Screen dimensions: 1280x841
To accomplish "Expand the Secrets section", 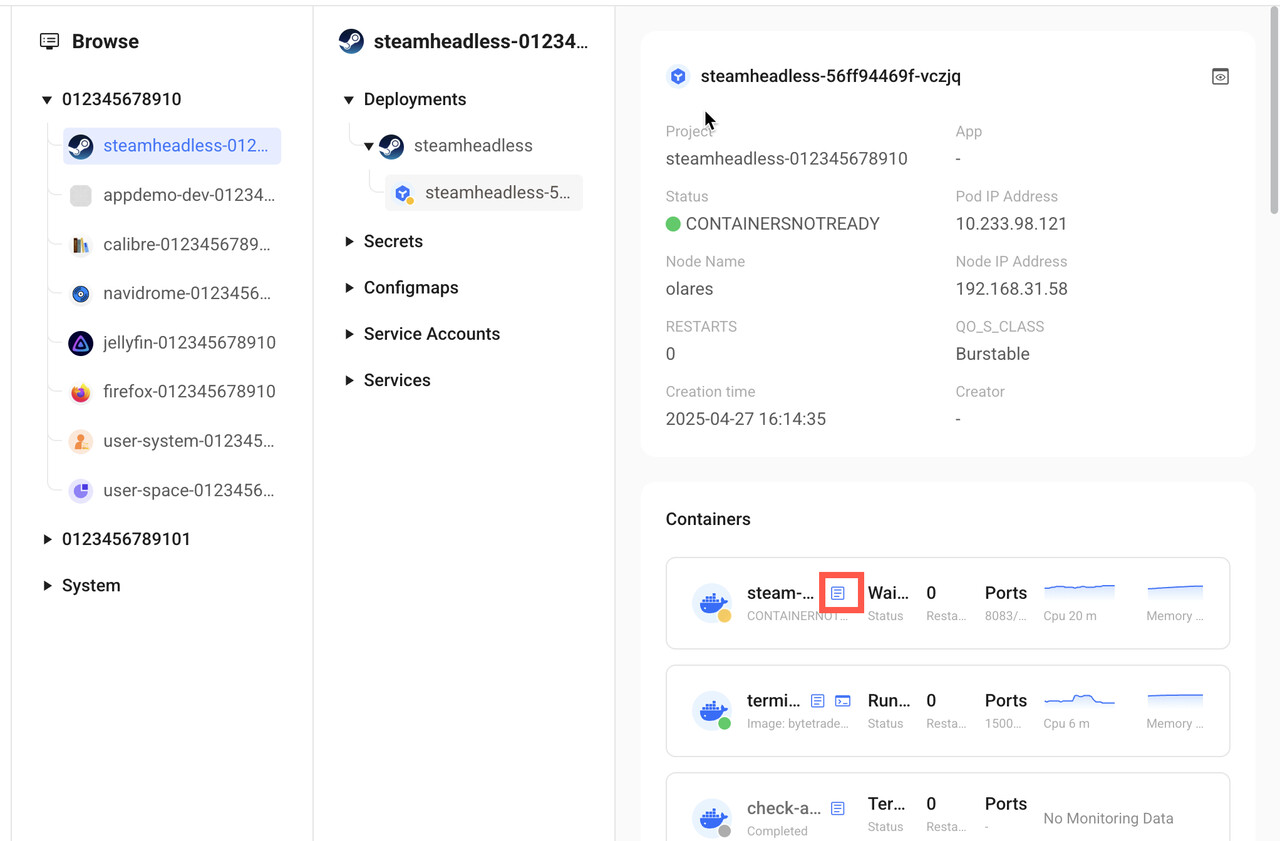I will pyautogui.click(x=349, y=242).
